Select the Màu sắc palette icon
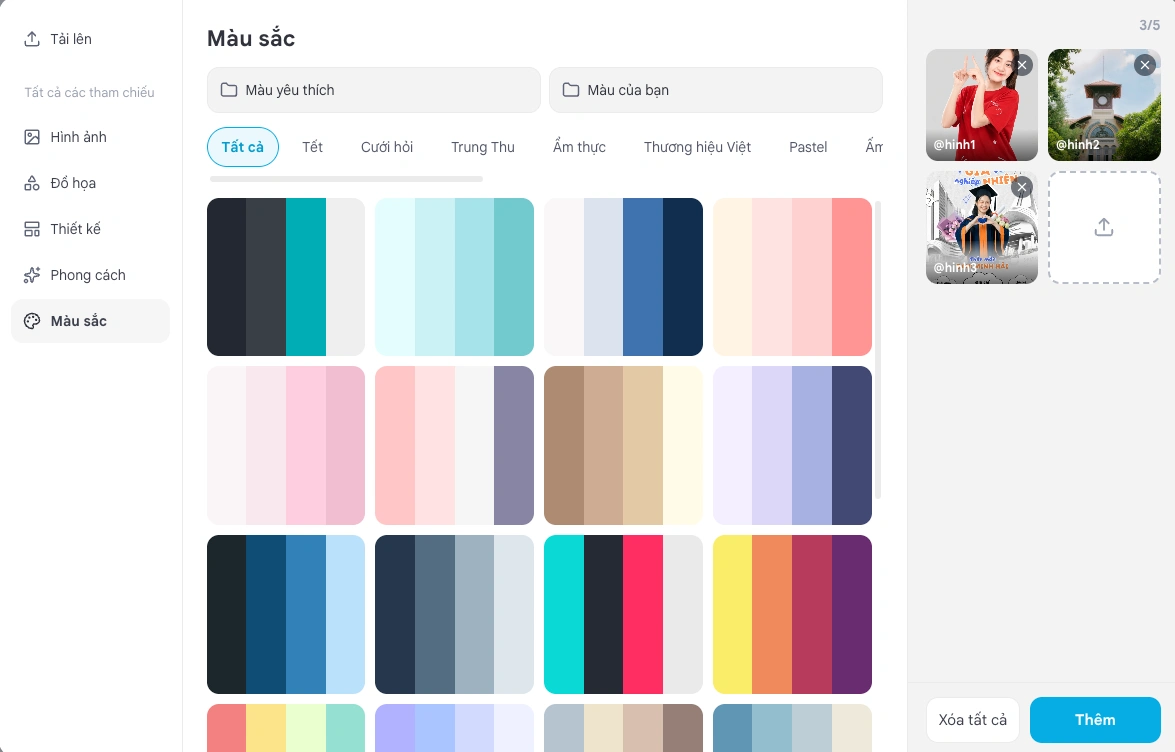This screenshot has width=1175, height=752. click(x=31, y=321)
